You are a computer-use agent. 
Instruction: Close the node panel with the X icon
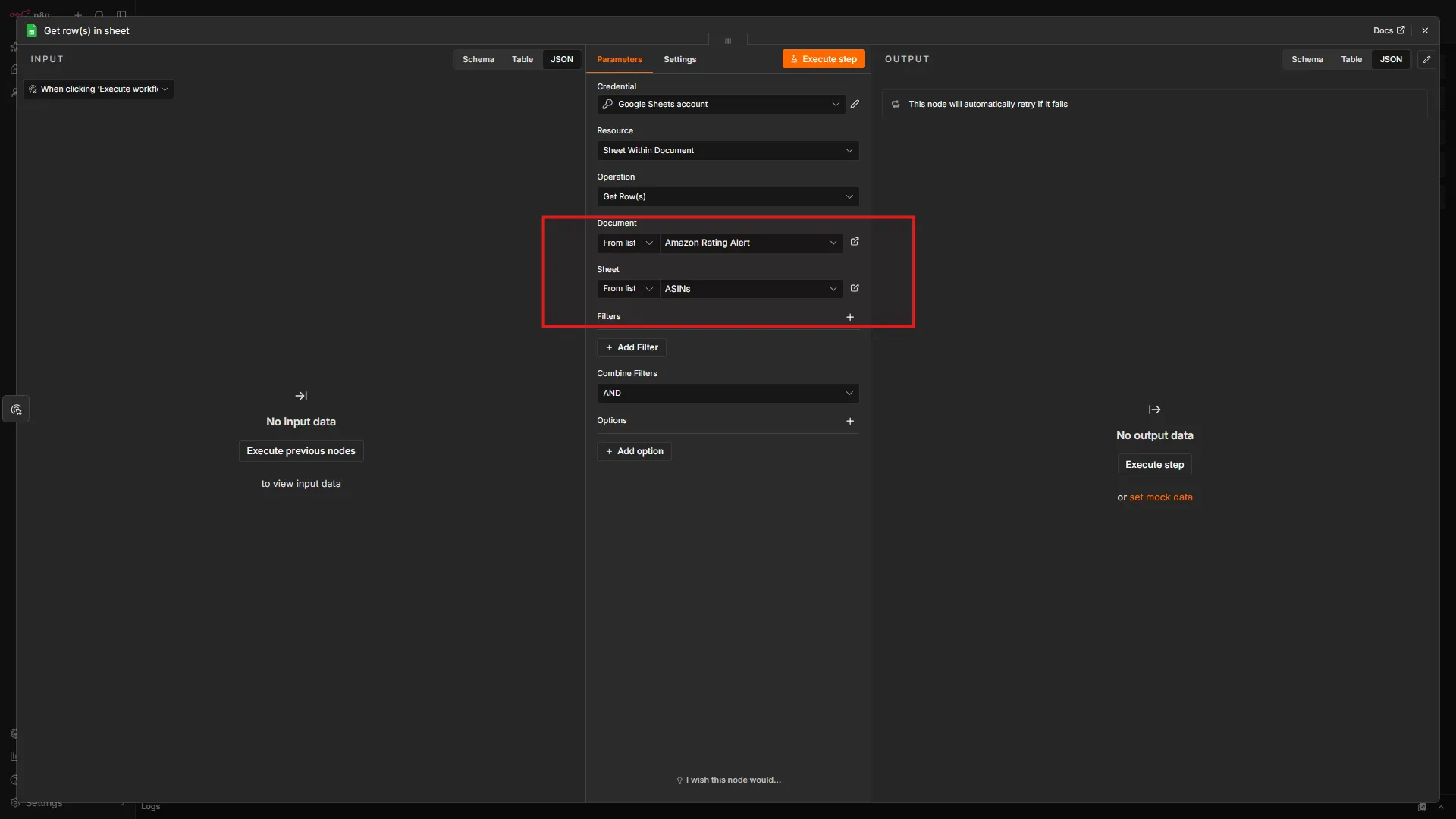[1425, 31]
